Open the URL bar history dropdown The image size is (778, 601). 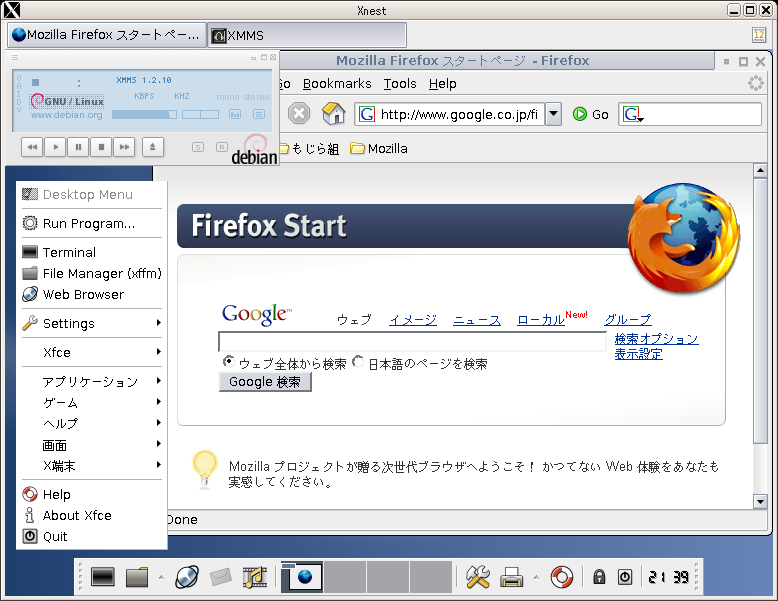pos(553,114)
